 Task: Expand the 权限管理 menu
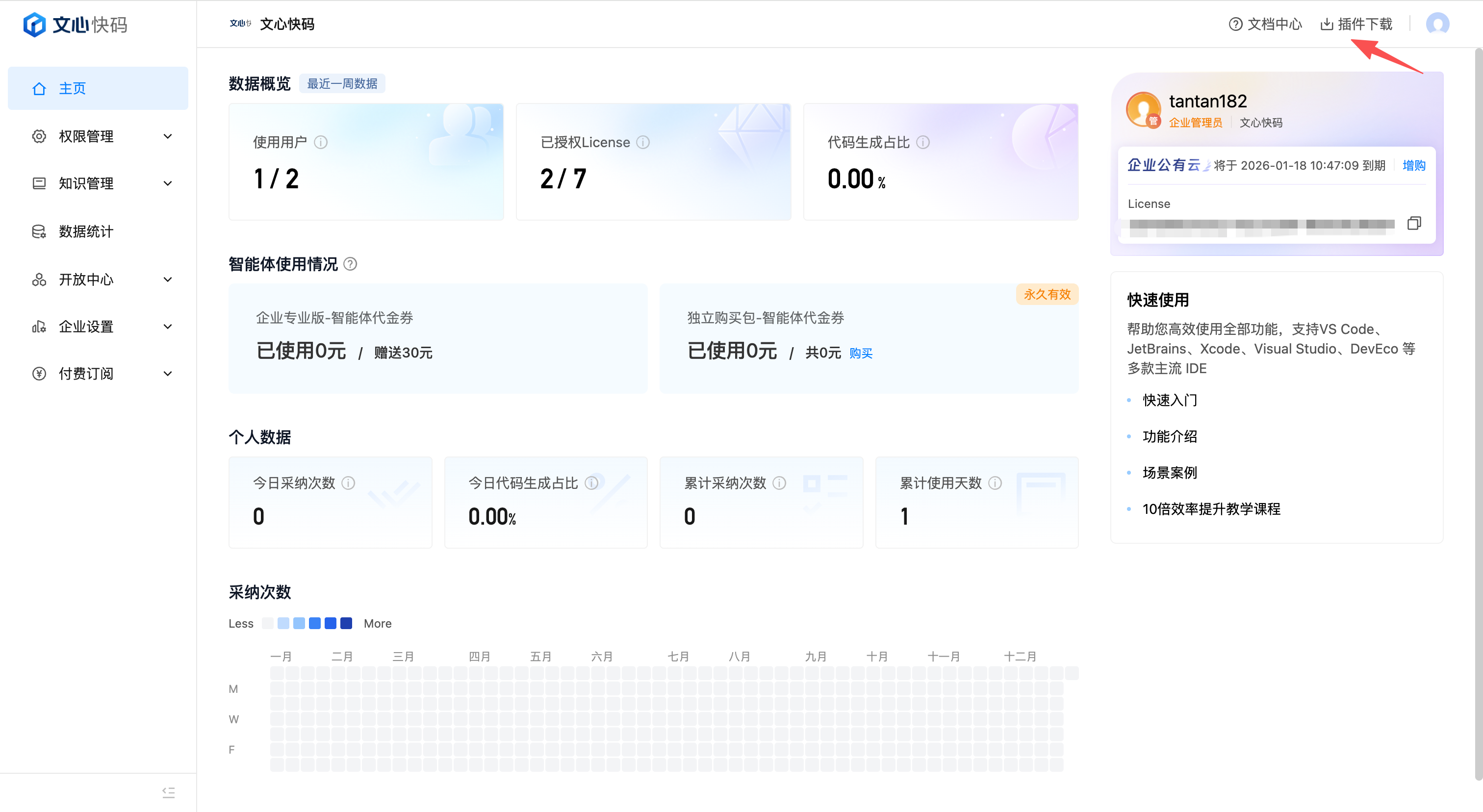click(98, 136)
